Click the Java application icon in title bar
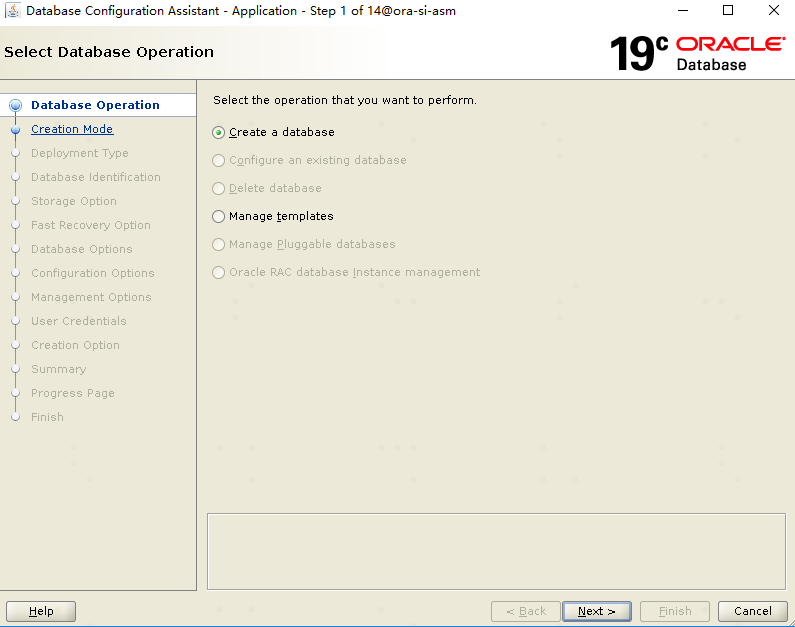The image size is (795, 627). [12, 11]
